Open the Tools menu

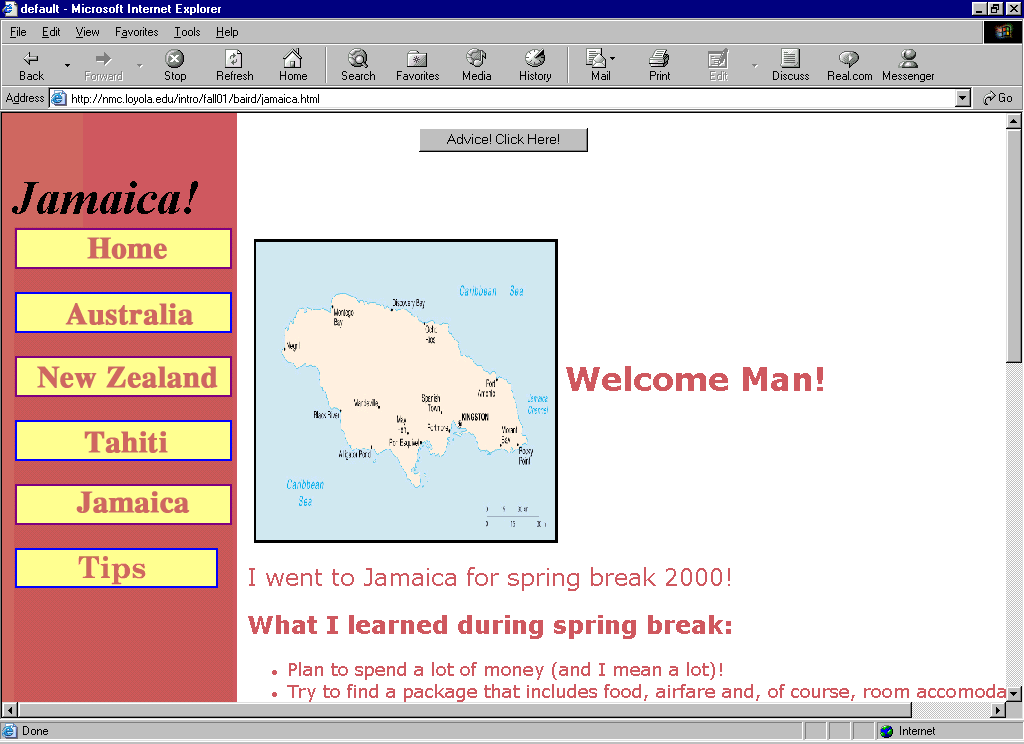[x=187, y=32]
